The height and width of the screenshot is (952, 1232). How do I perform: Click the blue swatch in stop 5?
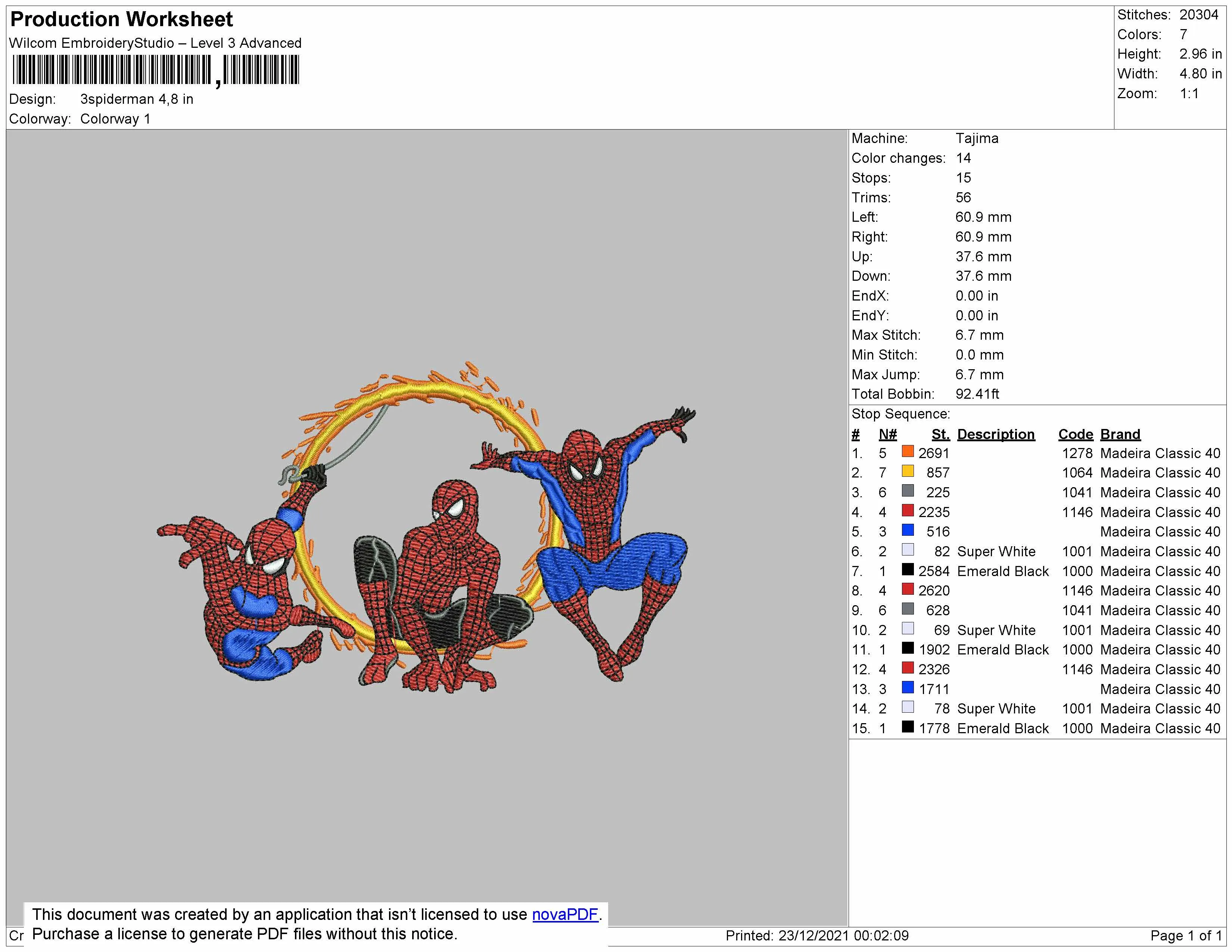(x=908, y=529)
